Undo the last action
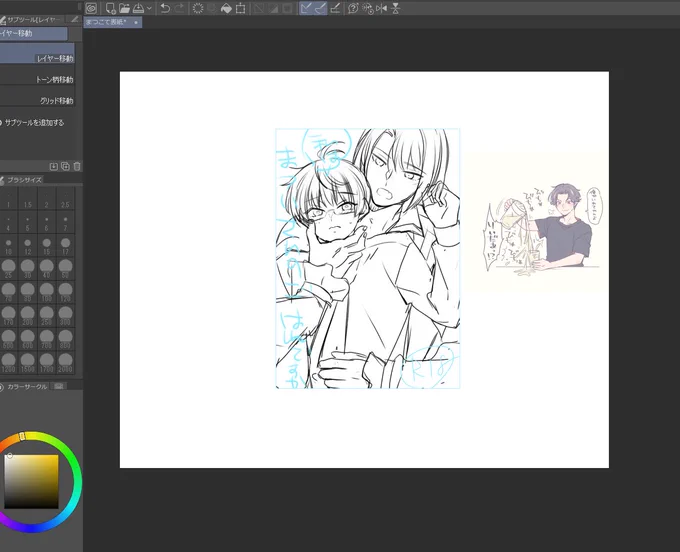680x552 pixels. tap(165, 8)
